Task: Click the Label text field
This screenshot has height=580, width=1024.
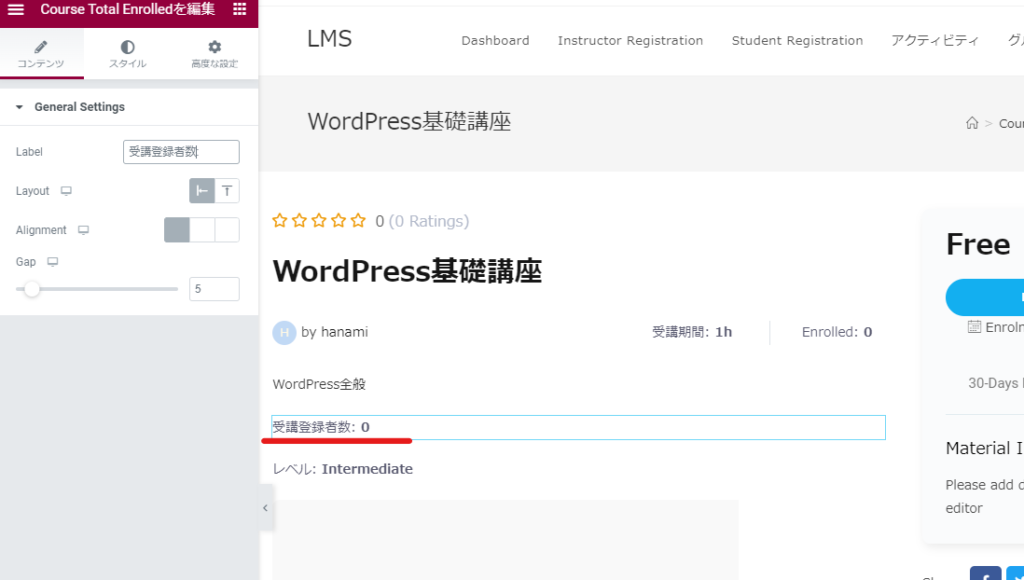Action: (180, 152)
